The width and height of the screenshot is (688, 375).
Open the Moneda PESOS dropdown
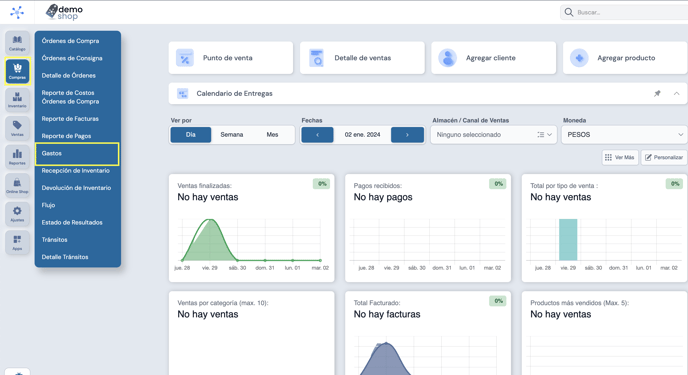(x=624, y=135)
